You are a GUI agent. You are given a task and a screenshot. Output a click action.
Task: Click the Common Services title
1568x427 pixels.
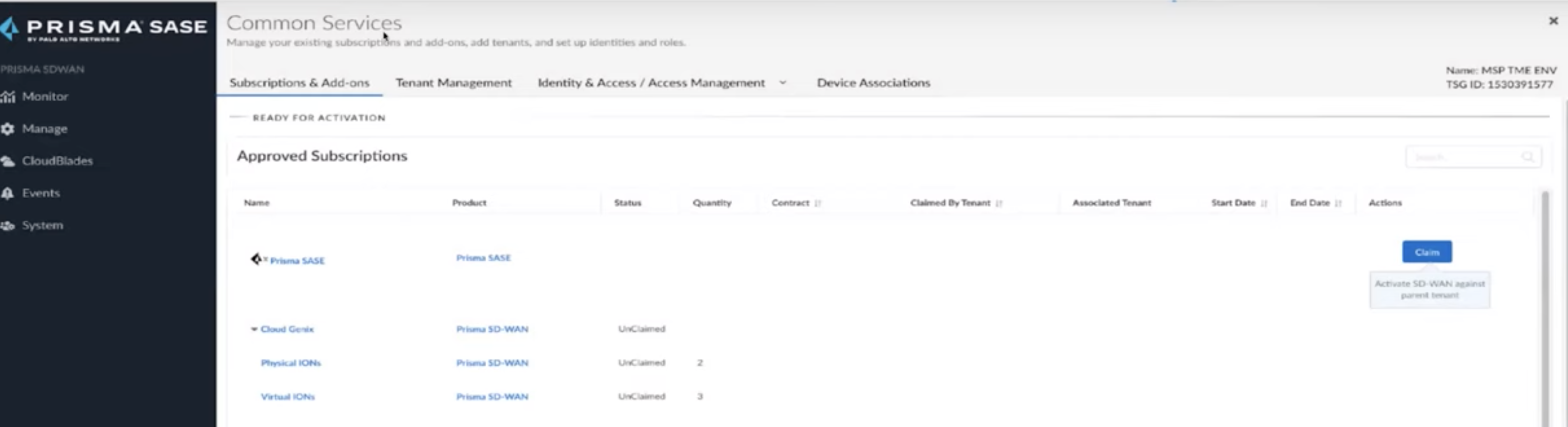pos(314,23)
